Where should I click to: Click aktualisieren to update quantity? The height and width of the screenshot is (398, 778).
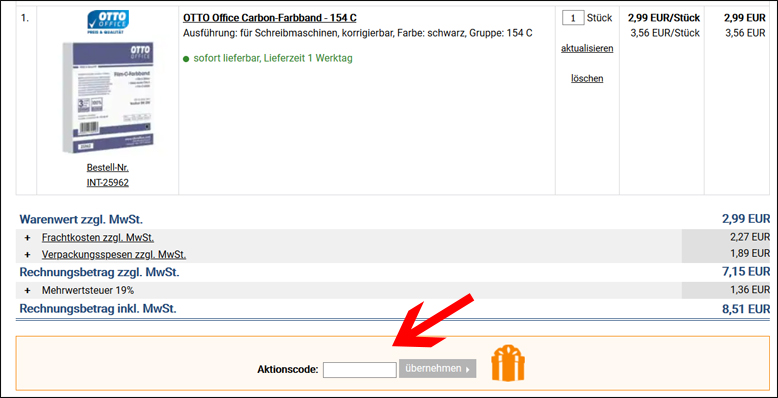(587, 49)
